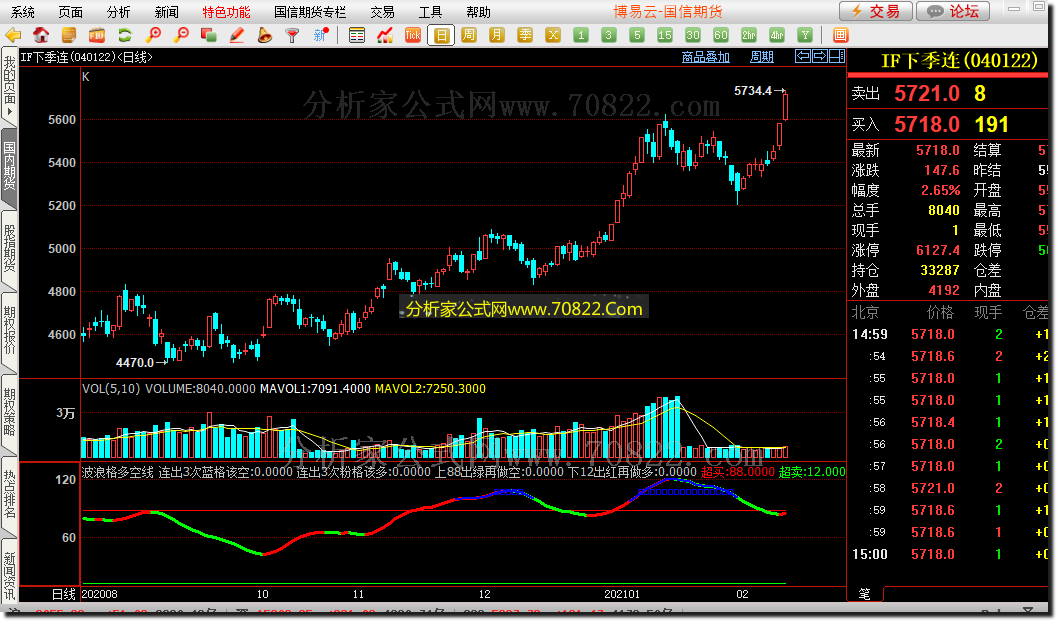This screenshot has height=621, width=1058.
Task: Click the 商品叠加 link
Action: coord(706,57)
